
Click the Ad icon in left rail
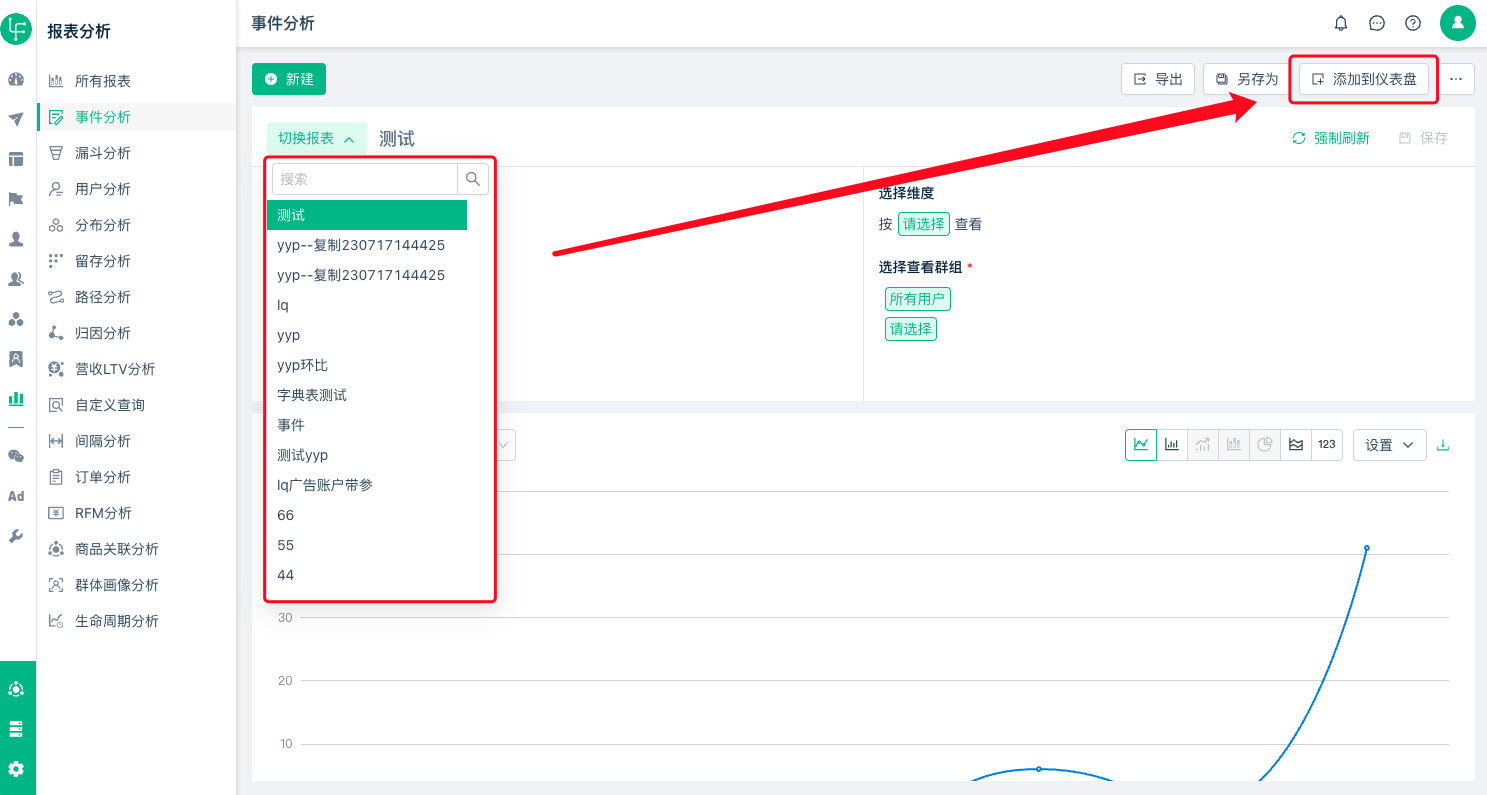click(x=16, y=496)
